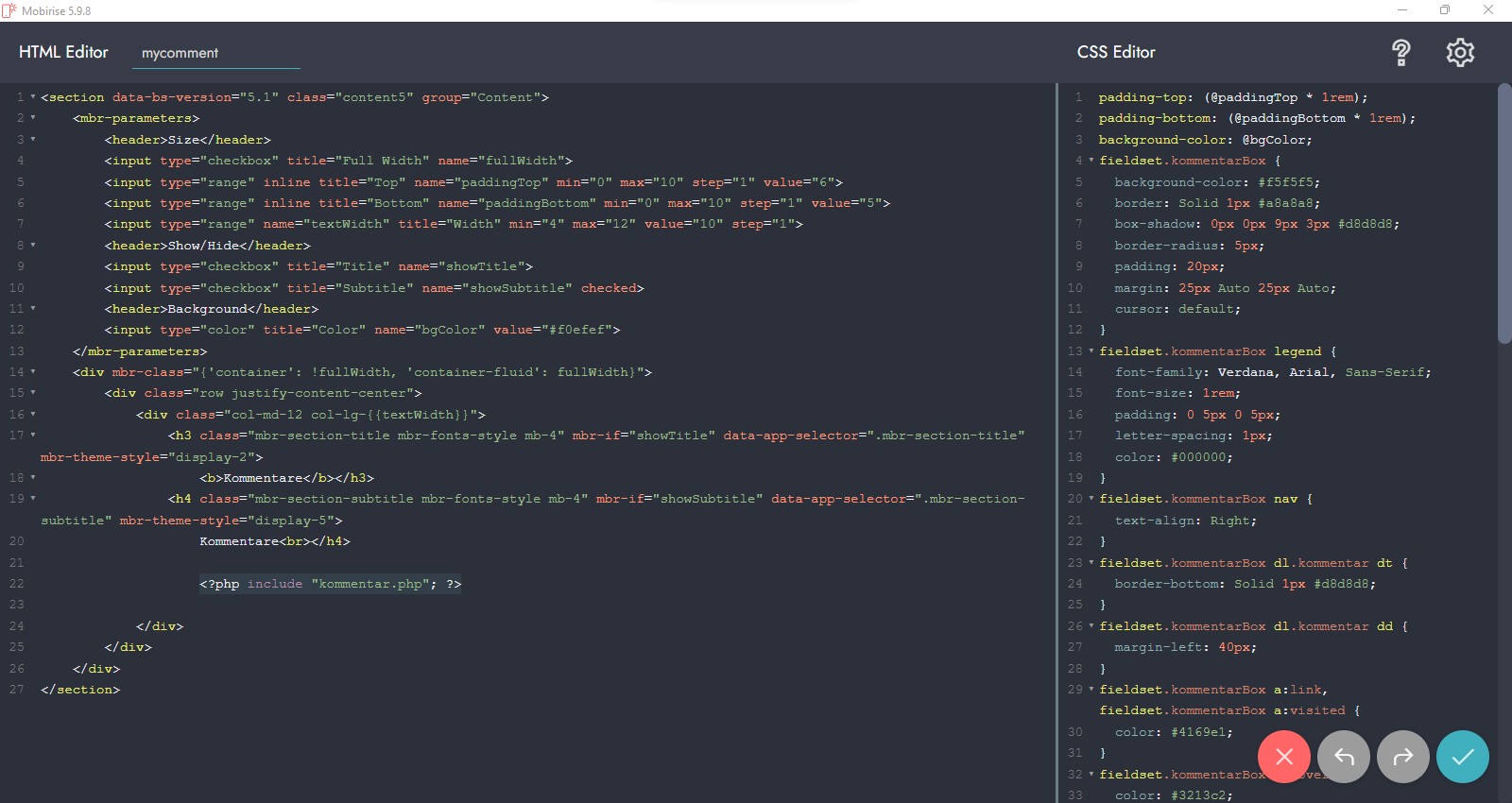Click the #f5f5f5 background-color value in CSS
Viewport: 1512px width, 803px height.
tap(1288, 182)
